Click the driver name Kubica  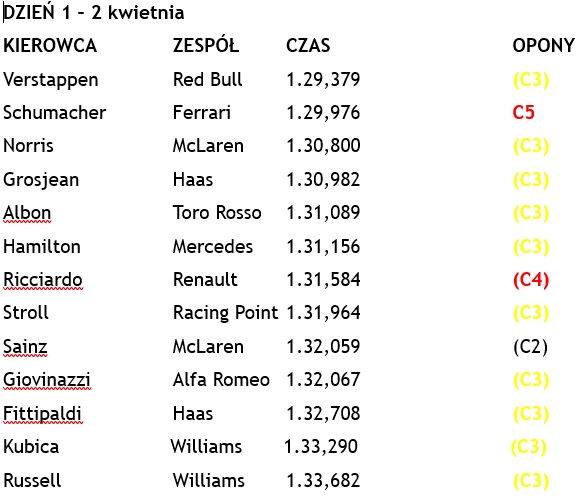click(31, 447)
